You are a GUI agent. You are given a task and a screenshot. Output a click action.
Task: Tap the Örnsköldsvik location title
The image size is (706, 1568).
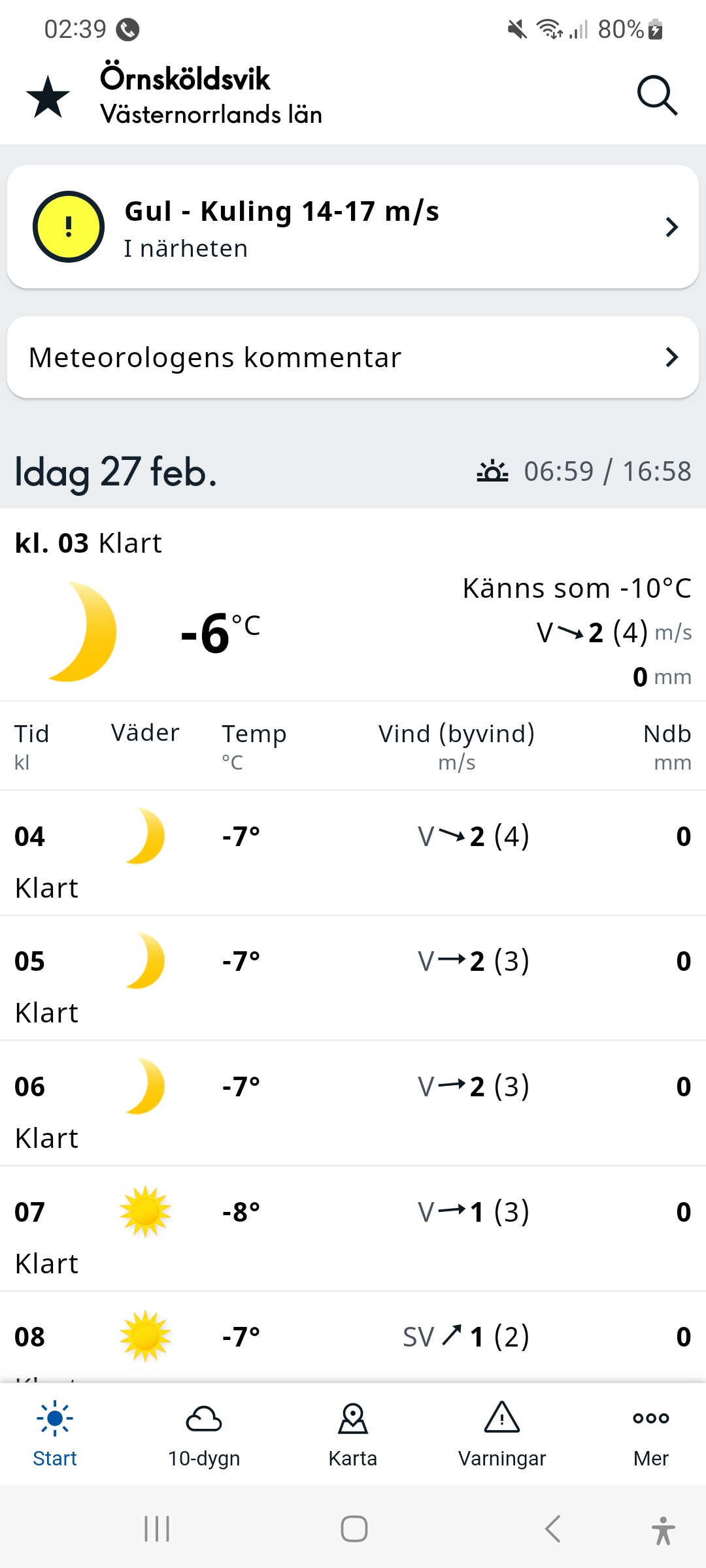(185, 79)
